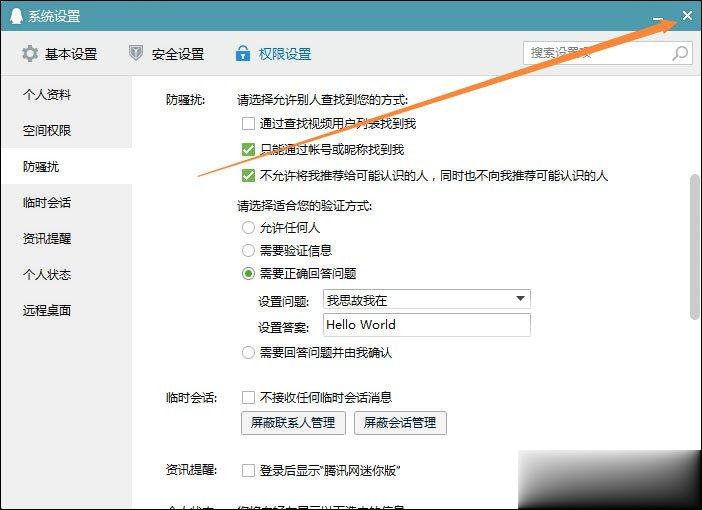
Task: Click the shield icon beside 安全设置
Action: [136, 53]
